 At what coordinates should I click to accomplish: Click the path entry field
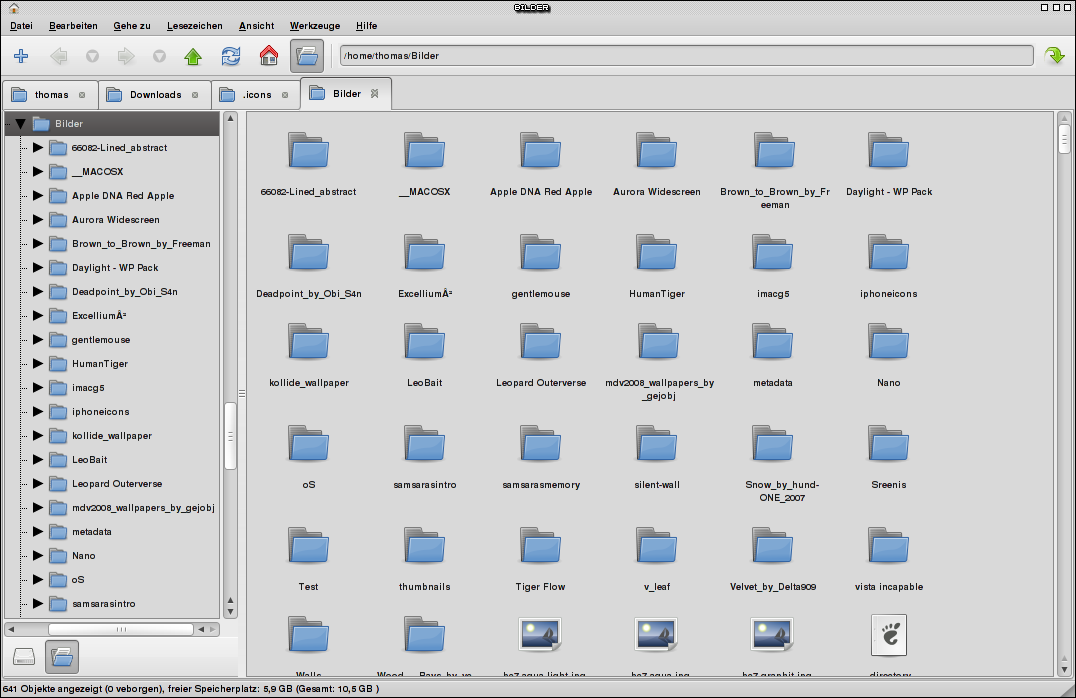(x=686, y=56)
